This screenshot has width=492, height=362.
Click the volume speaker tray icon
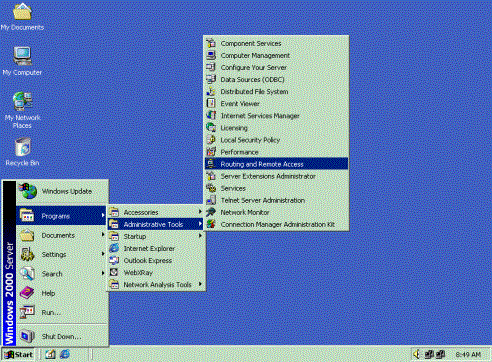[417, 354]
